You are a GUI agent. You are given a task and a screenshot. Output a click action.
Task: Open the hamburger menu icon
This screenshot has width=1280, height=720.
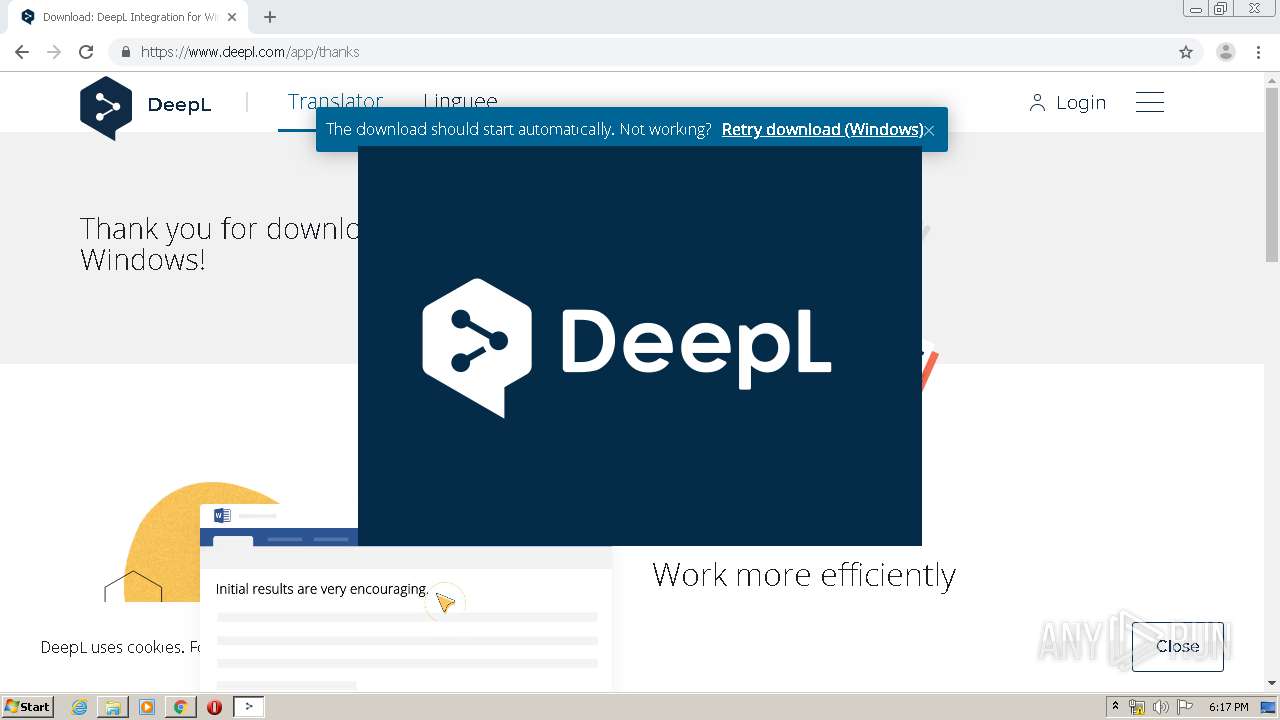[x=1150, y=102]
